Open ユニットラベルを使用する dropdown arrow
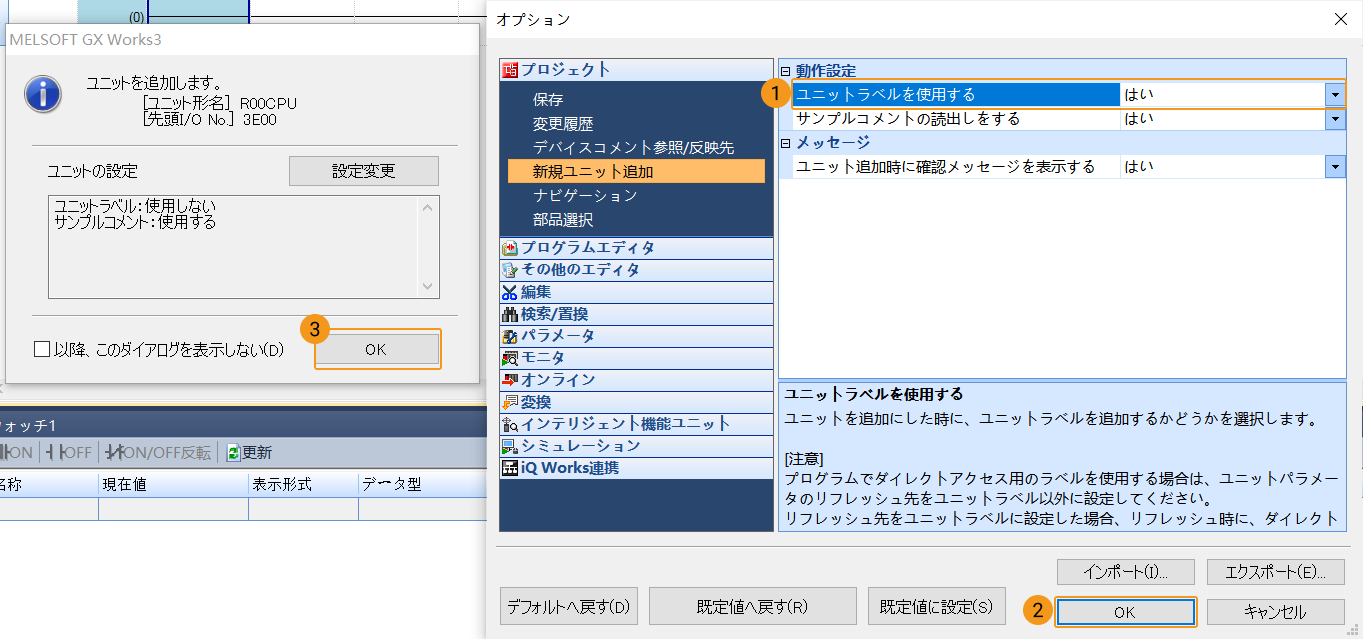Viewport: 1367px width, 639px height. (x=1335, y=95)
